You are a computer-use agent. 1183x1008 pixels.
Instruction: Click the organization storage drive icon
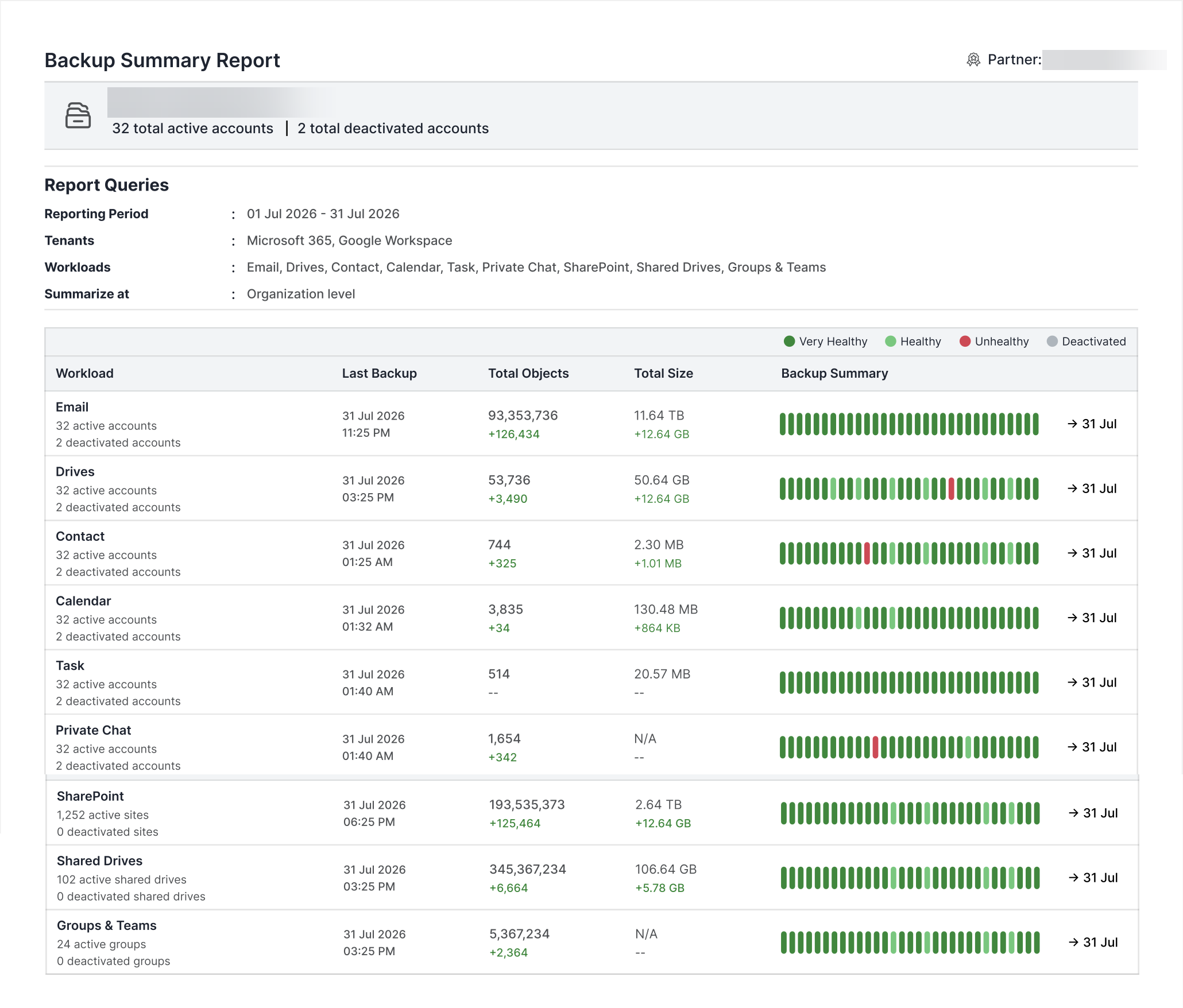tap(78, 115)
